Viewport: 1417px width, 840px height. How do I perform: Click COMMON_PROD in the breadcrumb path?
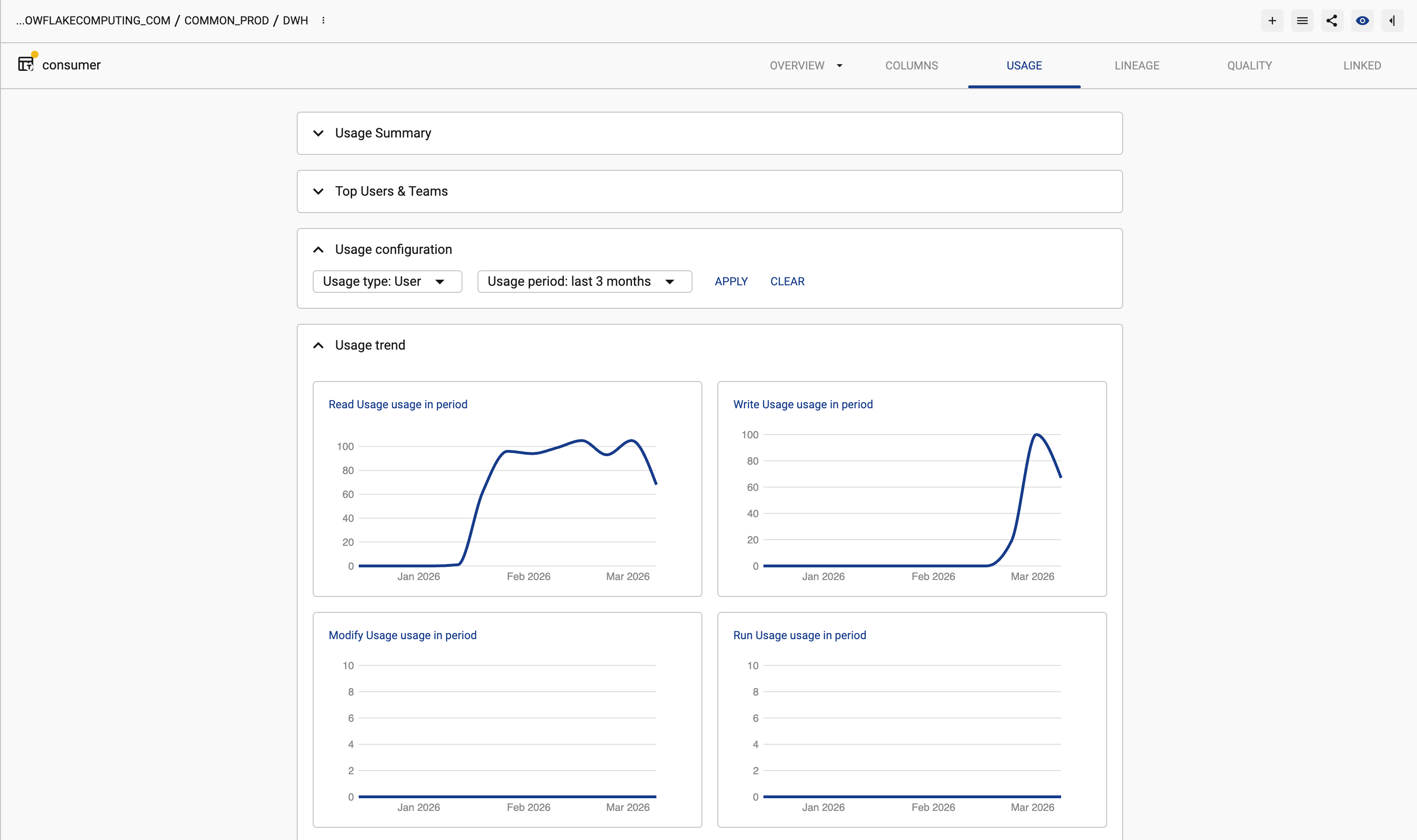coord(226,20)
